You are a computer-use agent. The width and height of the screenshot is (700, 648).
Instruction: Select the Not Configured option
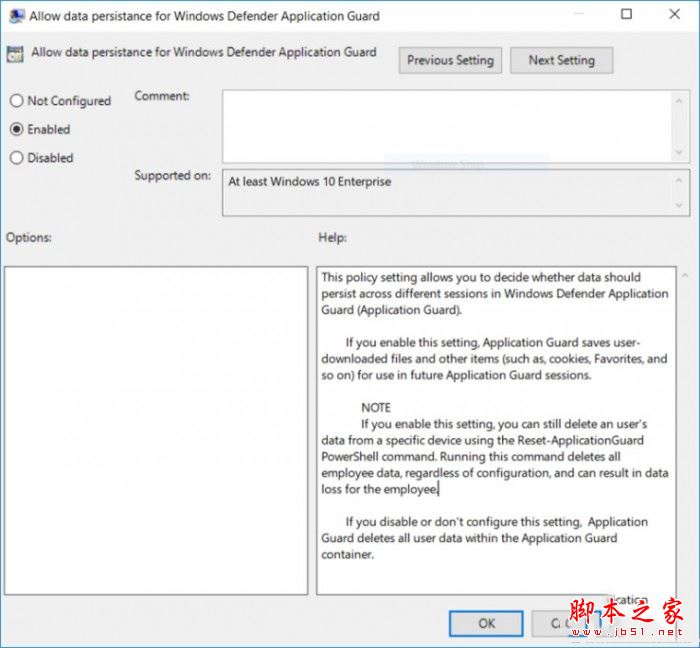[16, 101]
